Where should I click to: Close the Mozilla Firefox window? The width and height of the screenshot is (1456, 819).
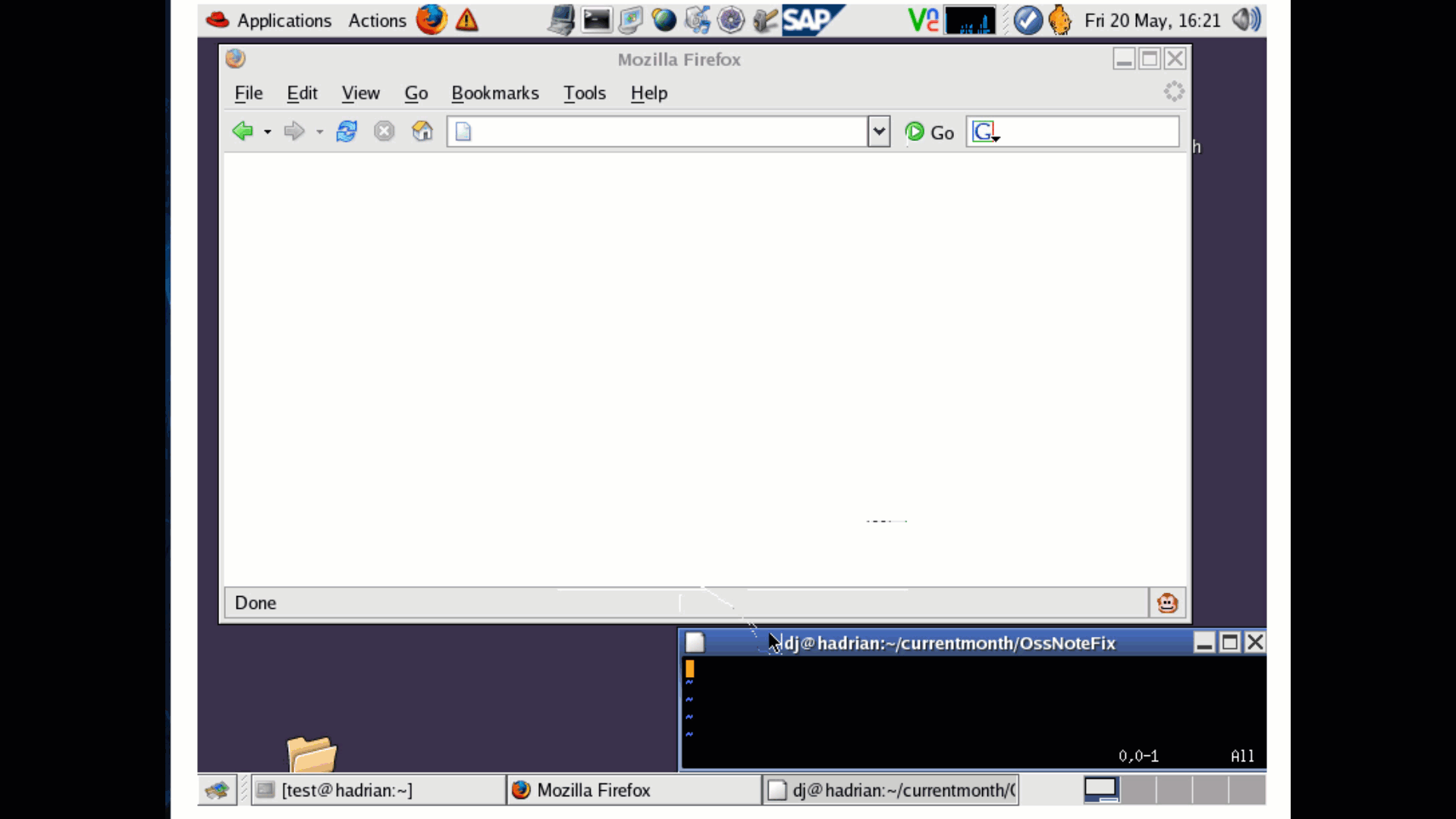pos(1175,58)
